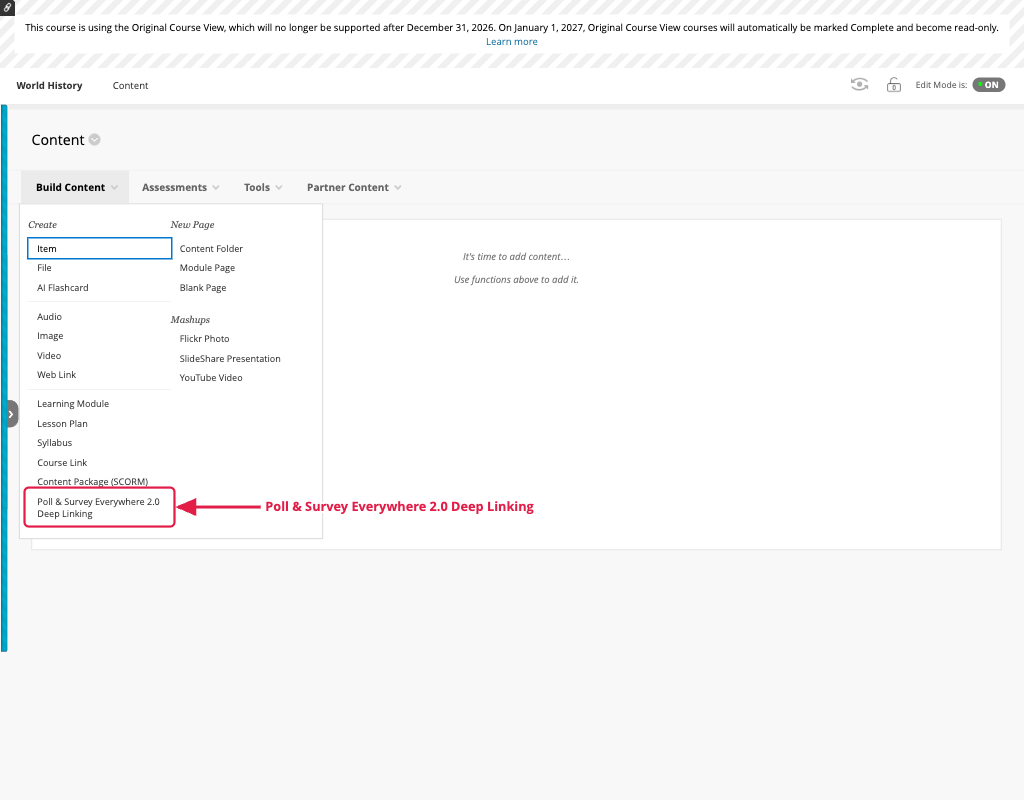Click the link icon in the top-left corner
This screenshot has width=1024, height=800.
click(7, 7)
